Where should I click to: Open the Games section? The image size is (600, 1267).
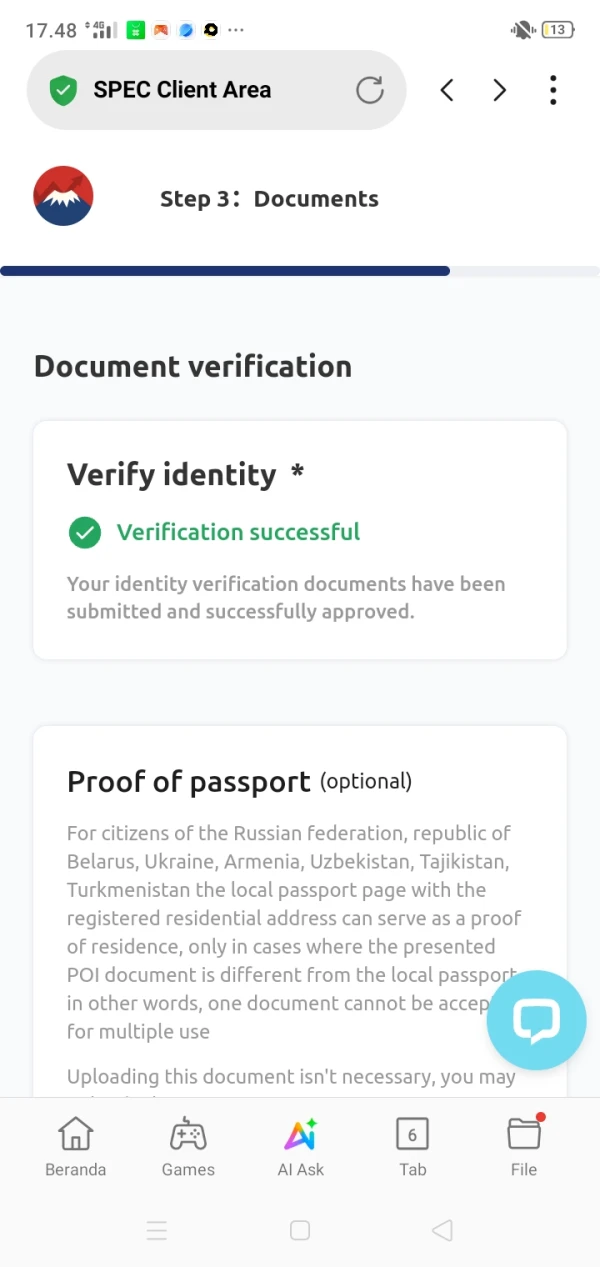point(188,1147)
